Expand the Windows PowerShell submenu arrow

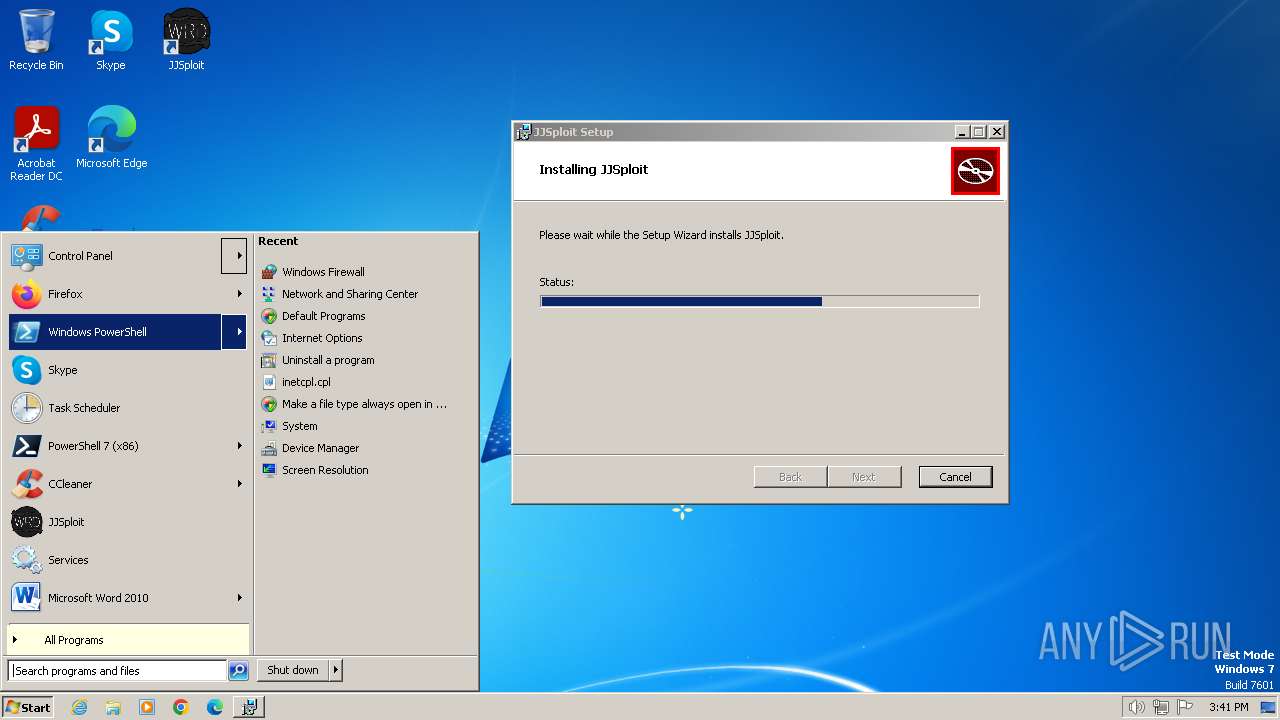pyautogui.click(x=234, y=332)
